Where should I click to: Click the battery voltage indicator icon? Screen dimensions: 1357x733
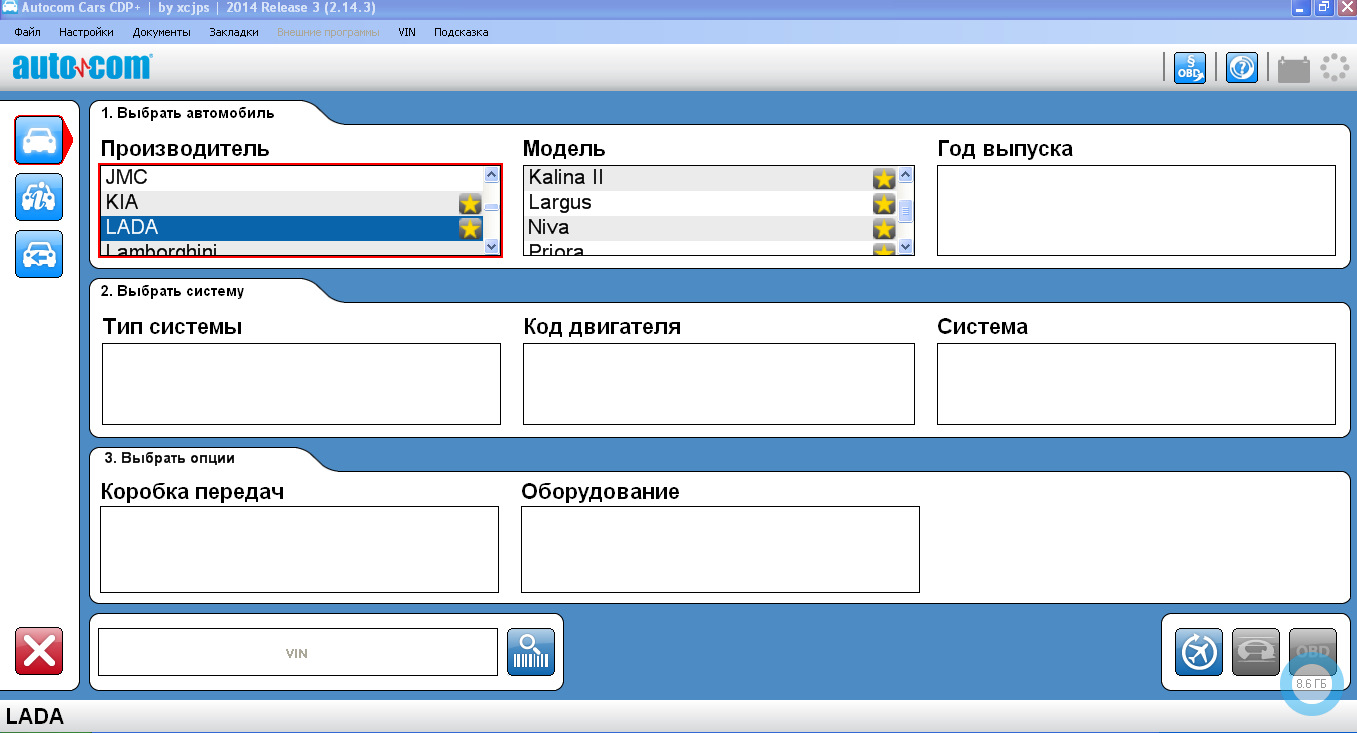pyautogui.click(x=1294, y=69)
